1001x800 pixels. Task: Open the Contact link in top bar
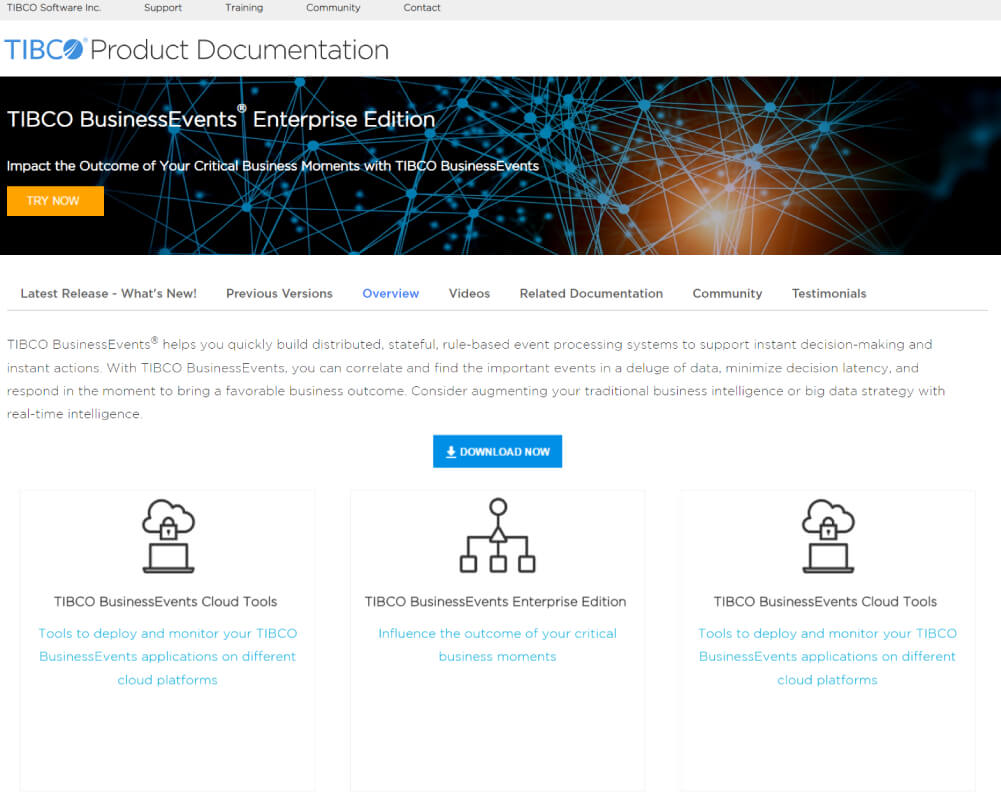tap(421, 8)
